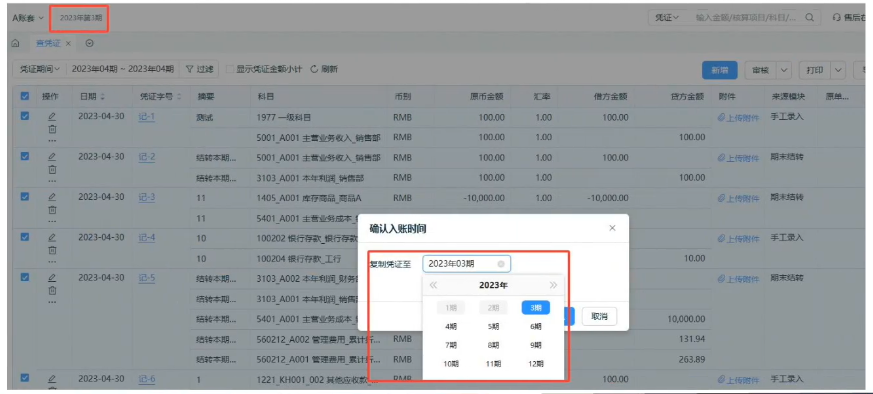Select 7期 in the period picker

[451, 345]
